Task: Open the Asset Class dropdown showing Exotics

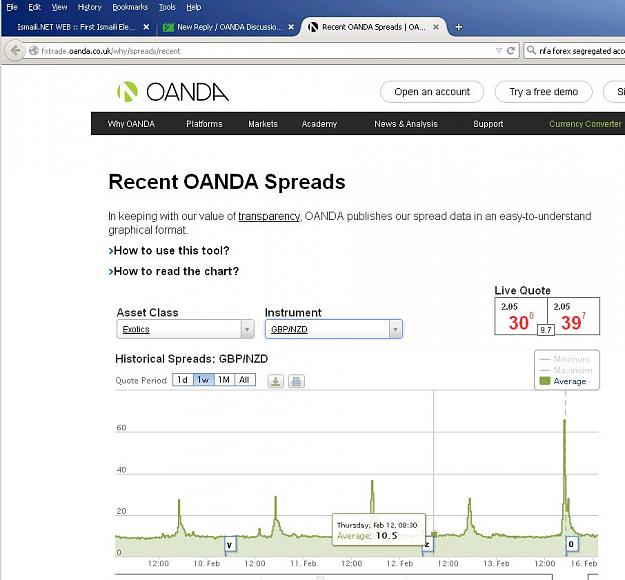Action: click(x=185, y=329)
